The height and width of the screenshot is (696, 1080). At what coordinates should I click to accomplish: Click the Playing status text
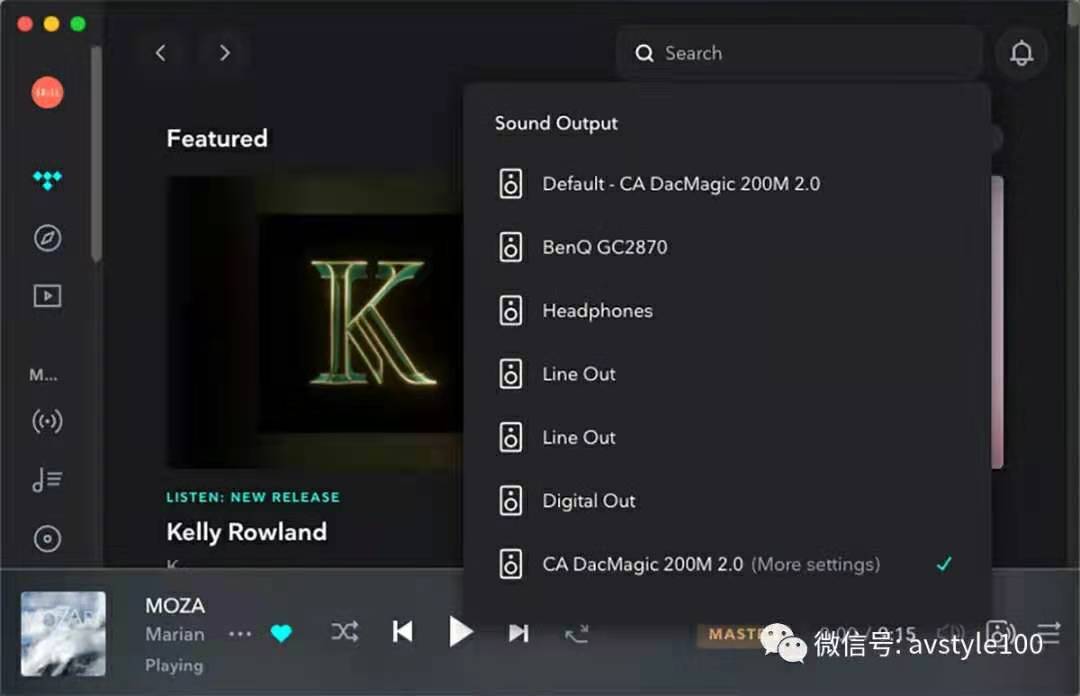[174, 666]
